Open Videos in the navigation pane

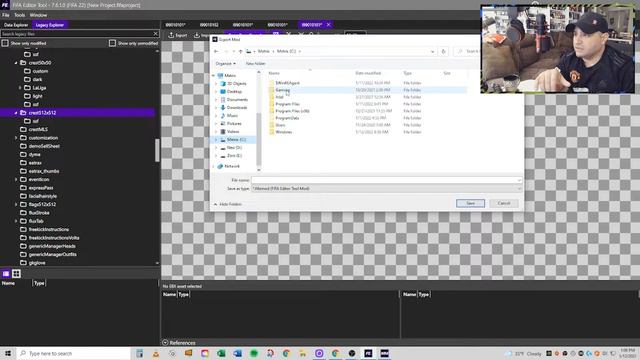pyautogui.click(x=233, y=132)
